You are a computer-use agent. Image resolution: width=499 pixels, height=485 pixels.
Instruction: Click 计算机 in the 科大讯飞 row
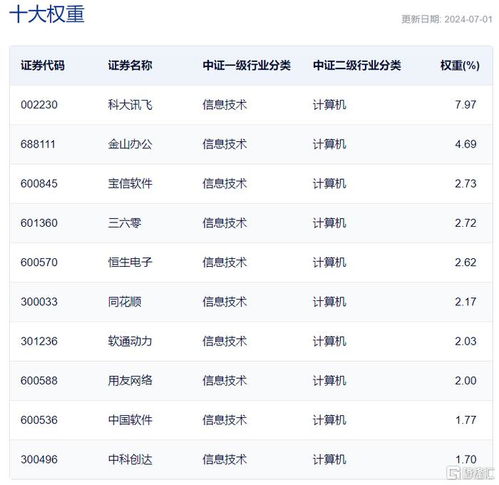pyautogui.click(x=329, y=105)
